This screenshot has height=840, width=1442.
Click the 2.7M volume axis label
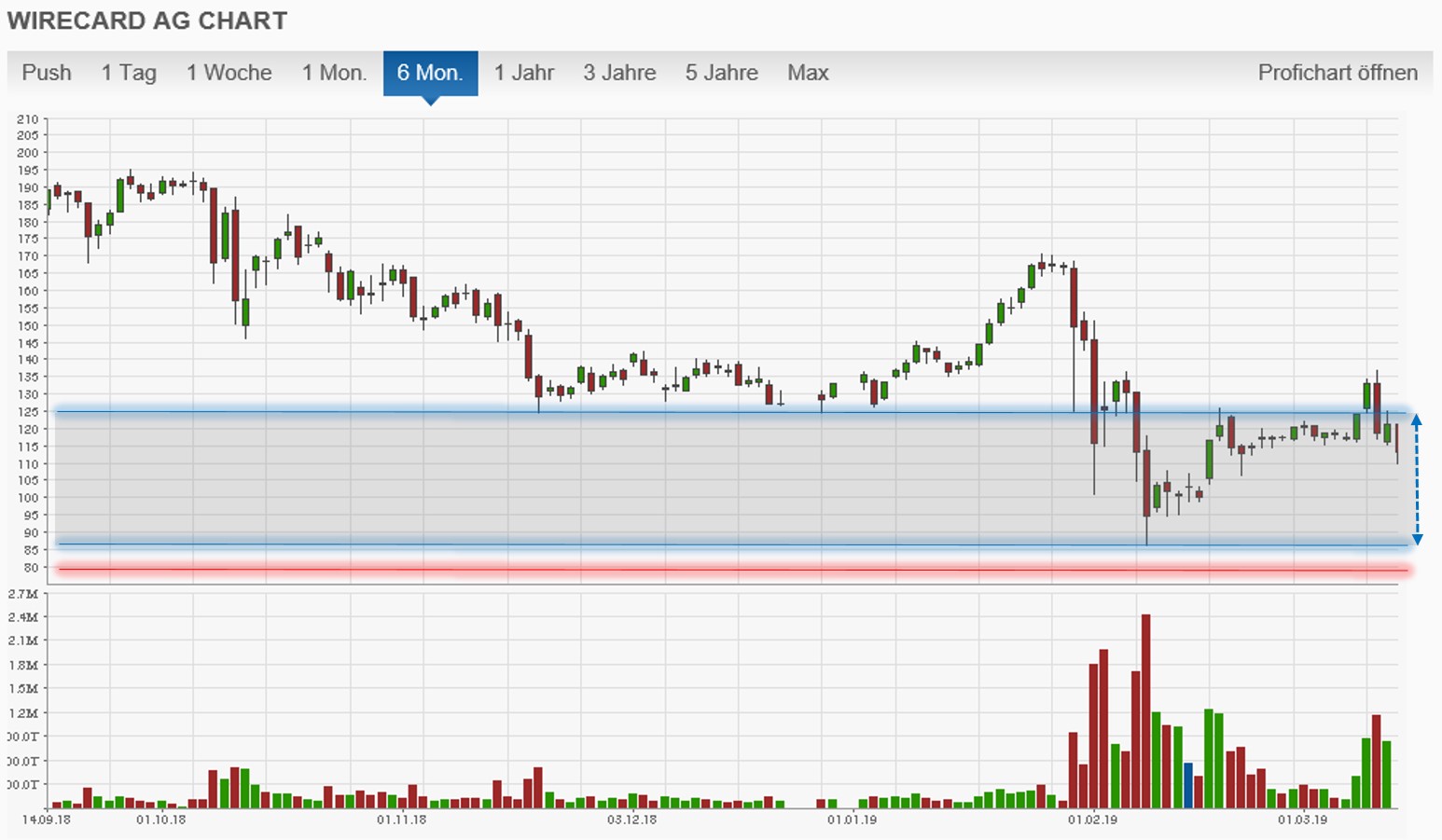point(23,594)
